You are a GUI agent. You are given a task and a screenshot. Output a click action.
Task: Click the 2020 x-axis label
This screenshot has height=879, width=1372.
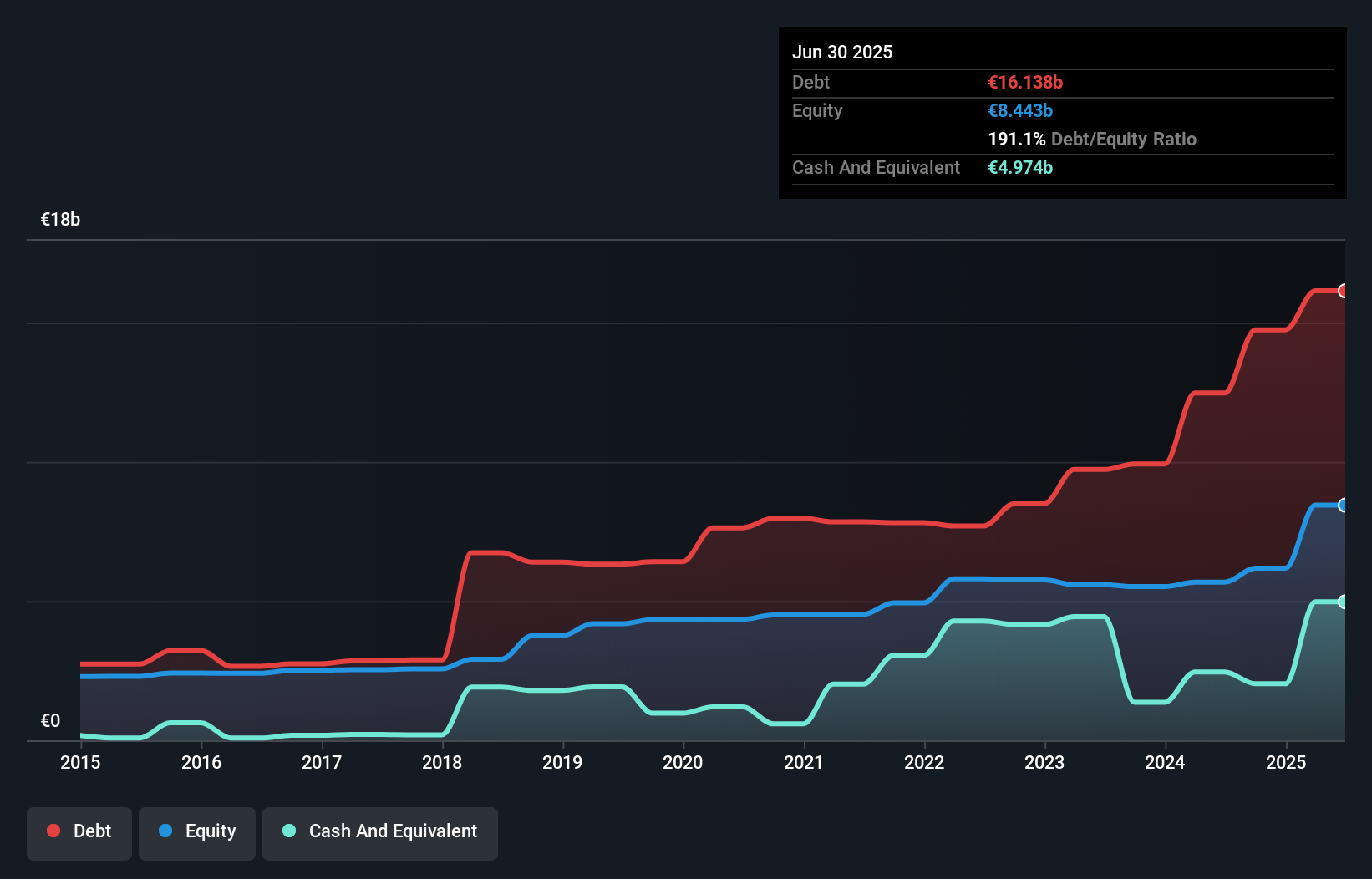click(683, 762)
